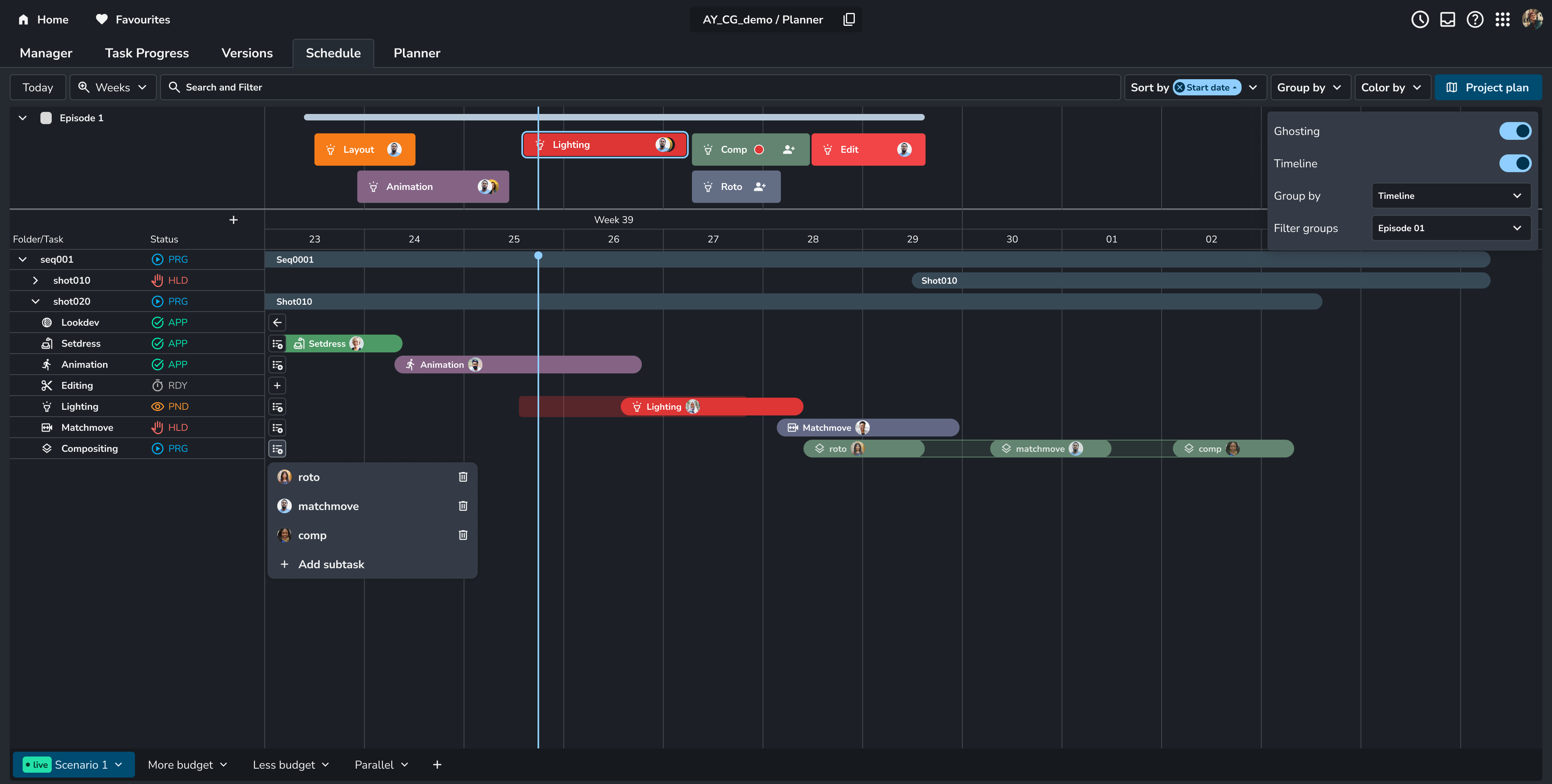1552x784 pixels.
Task: Delete the roto subtask with trash icon
Action: (463, 477)
